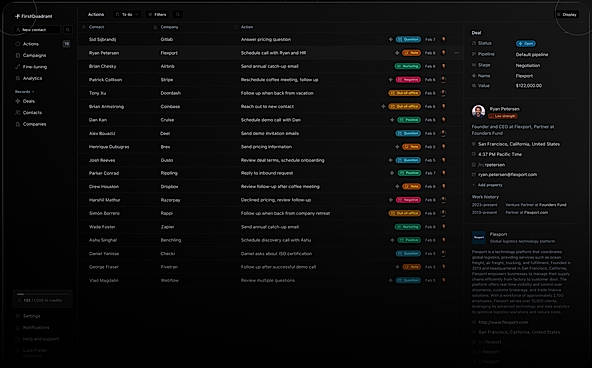Open Help and support
592x368 pixels.
point(41,339)
